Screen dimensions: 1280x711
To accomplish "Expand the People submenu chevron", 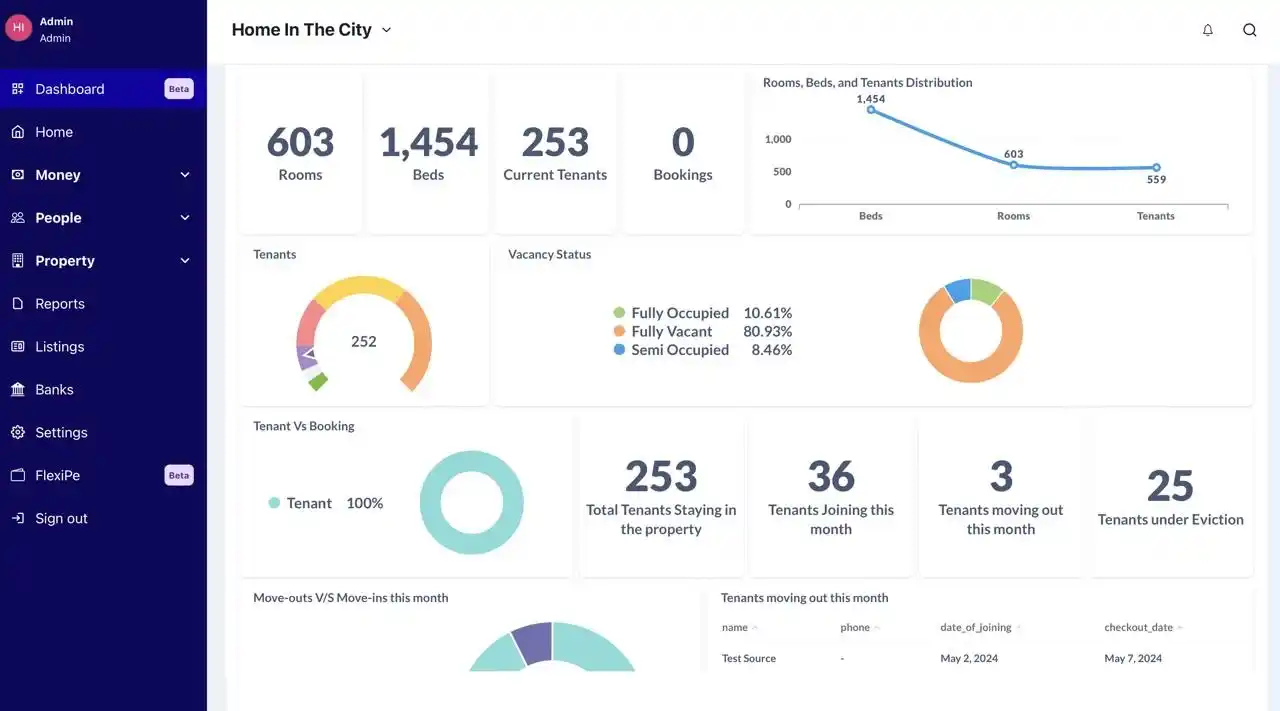I will tap(185, 218).
